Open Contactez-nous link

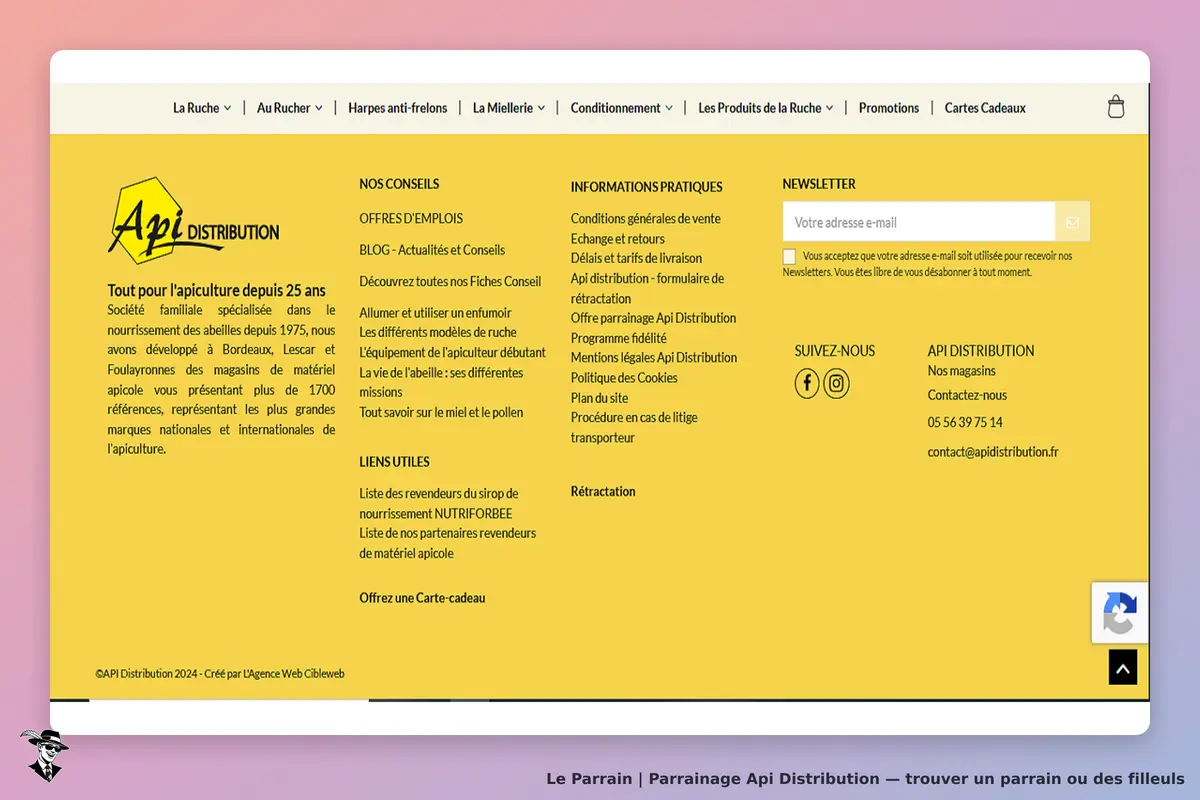click(967, 395)
